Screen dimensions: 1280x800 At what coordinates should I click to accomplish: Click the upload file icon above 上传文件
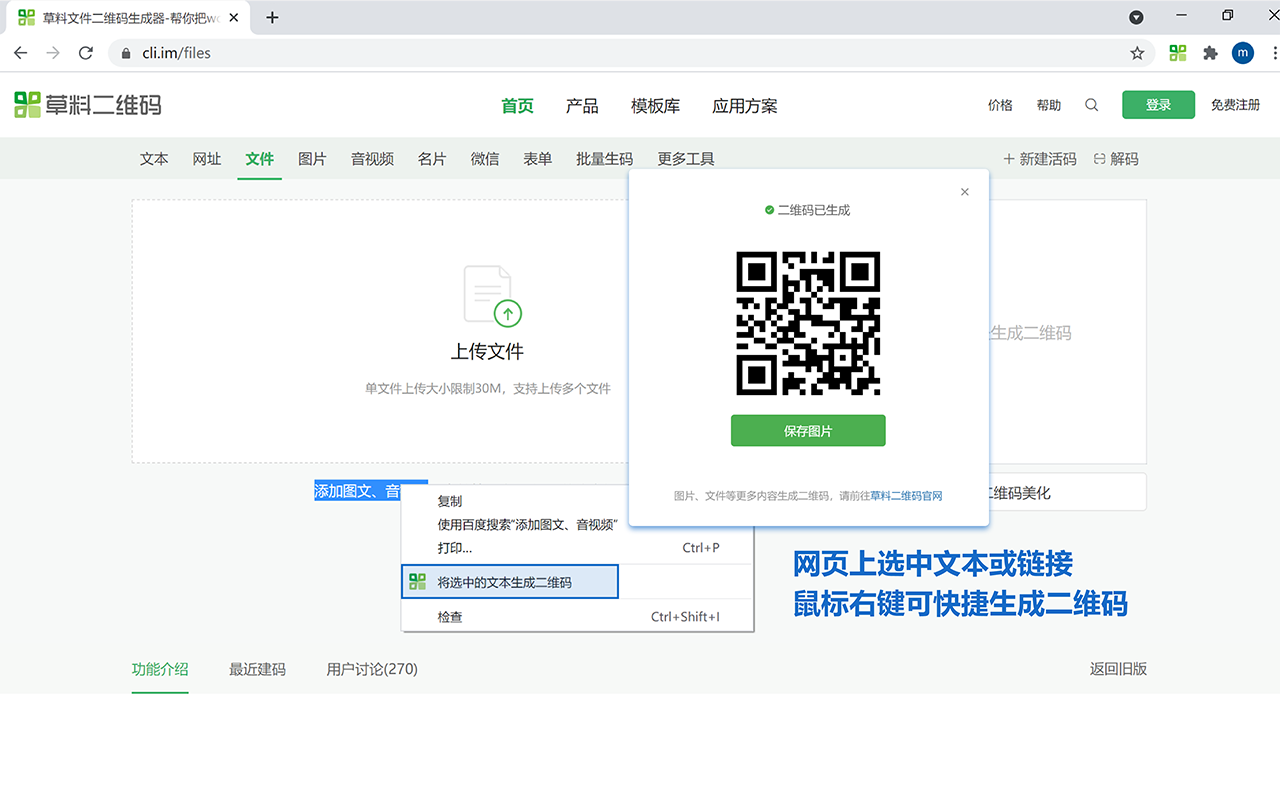(x=489, y=293)
